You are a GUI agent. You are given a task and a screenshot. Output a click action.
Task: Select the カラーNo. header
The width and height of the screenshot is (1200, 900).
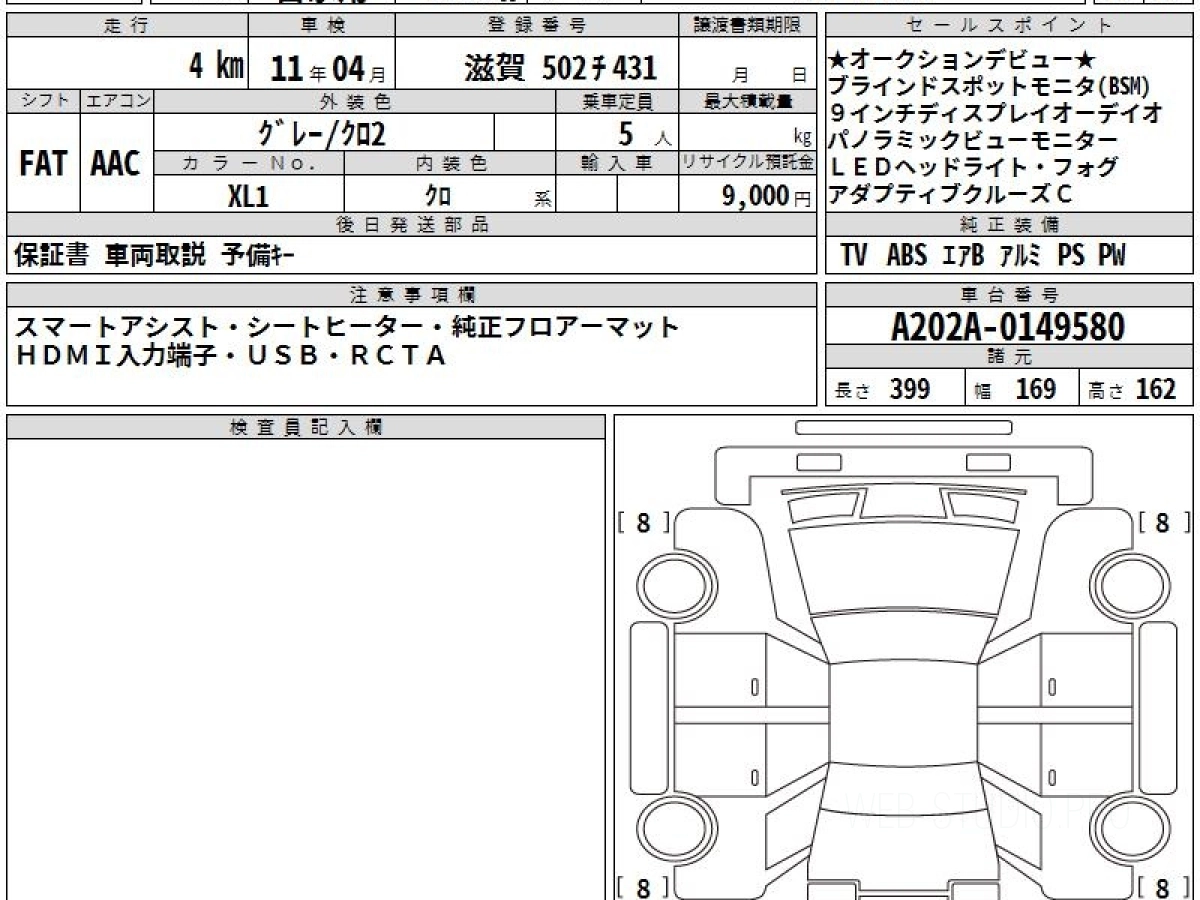249,163
